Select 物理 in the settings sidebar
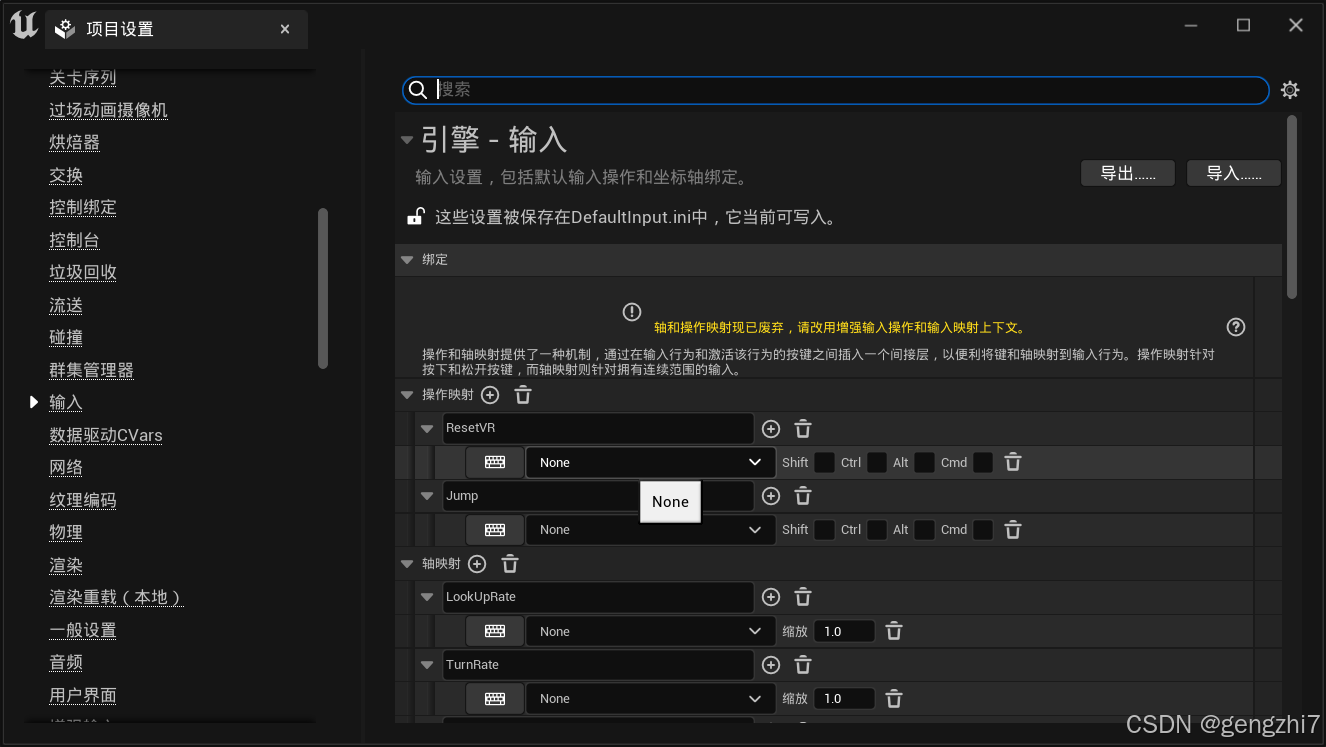 coord(66,532)
